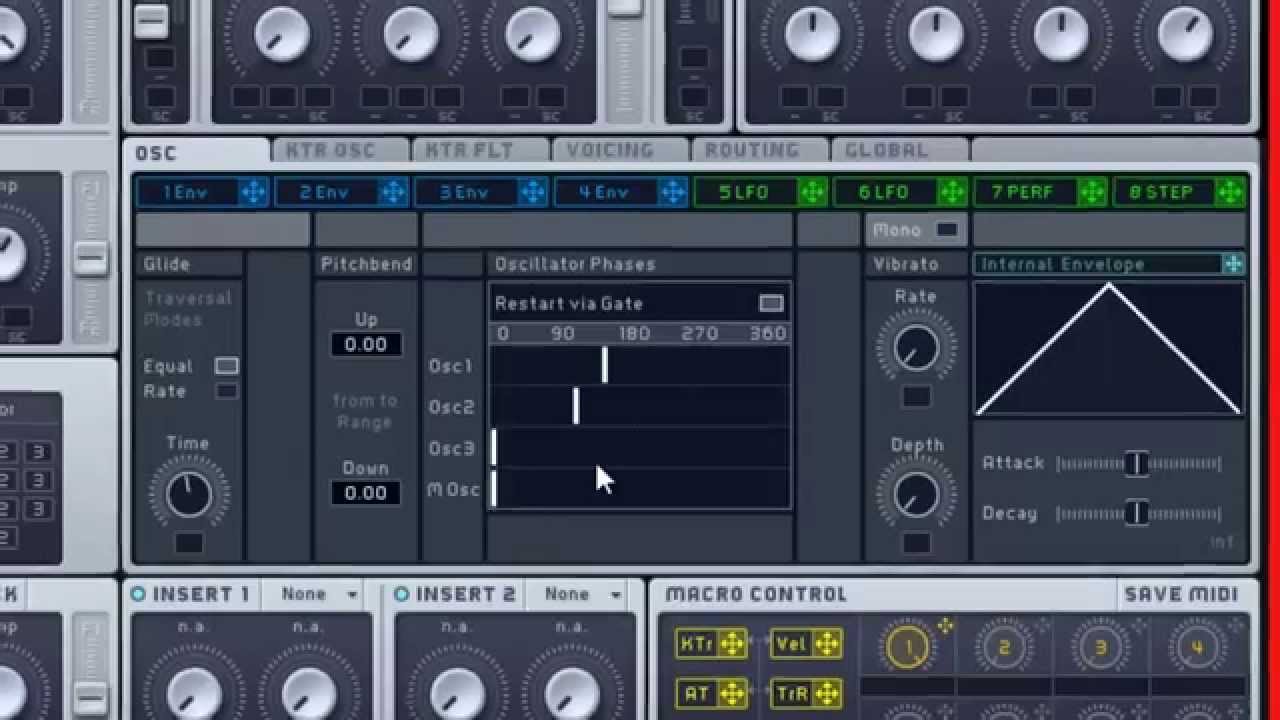Open the ROUTING tab
Viewport: 1280px width, 720px height.
coord(761,151)
